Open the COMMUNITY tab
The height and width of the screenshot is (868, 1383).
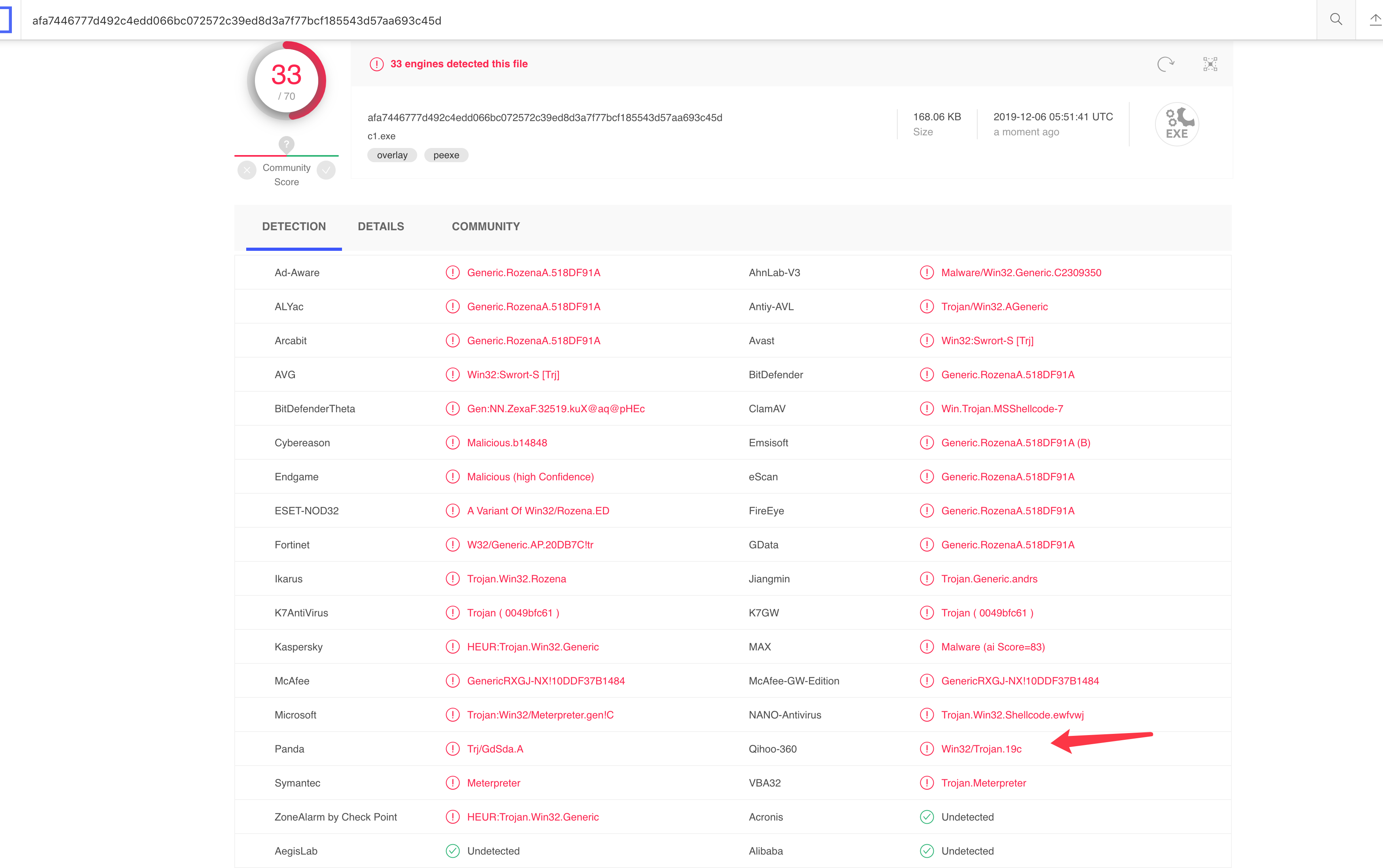pos(486,227)
